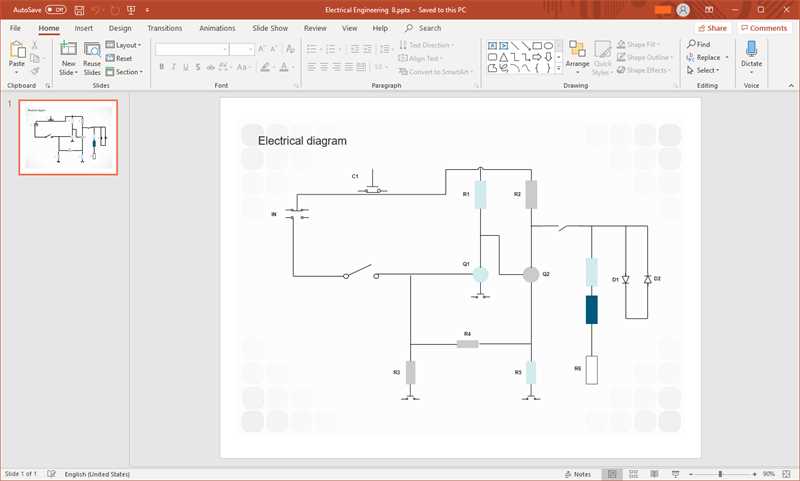Screen dimensions: 800x481
Task: Select the Oval shape in shapes gallery
Action: point(548,45)
